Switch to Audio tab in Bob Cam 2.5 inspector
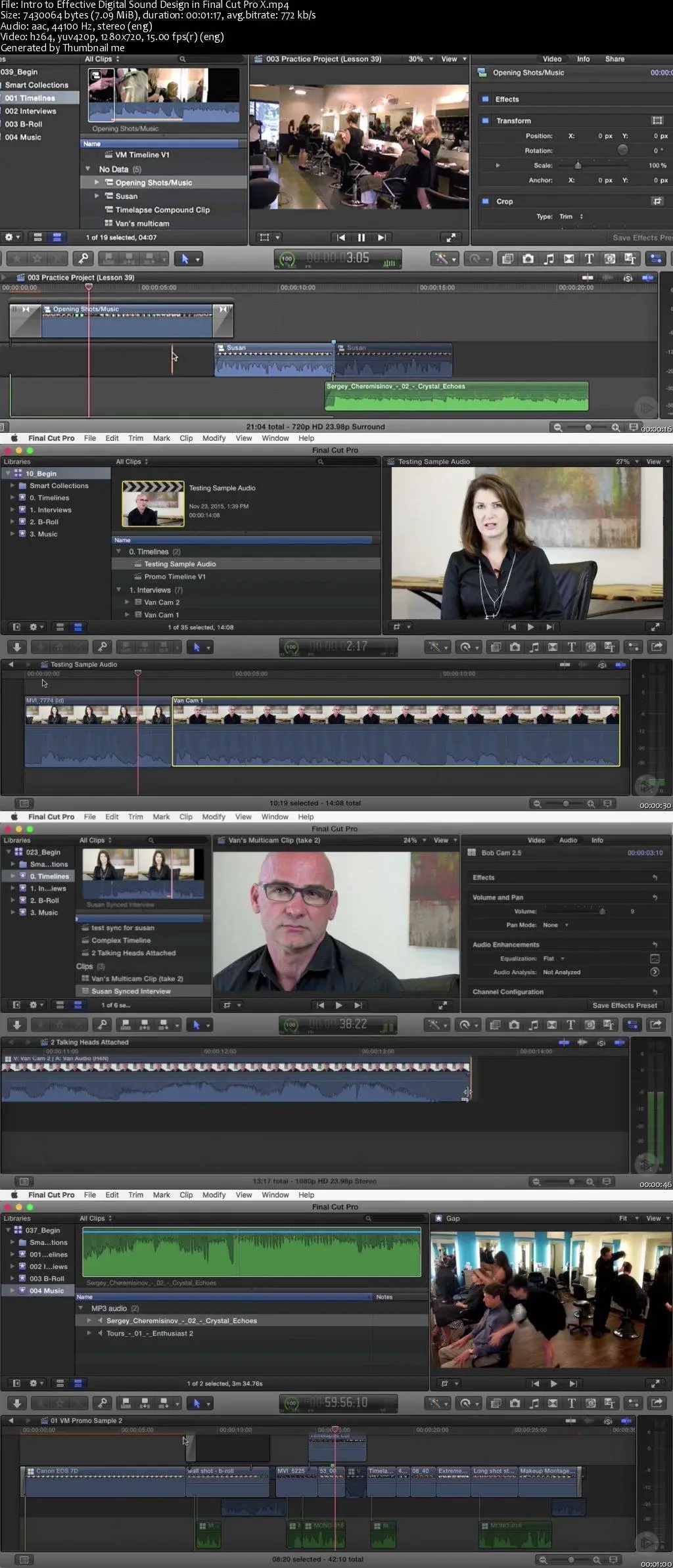Screen dimensions: 673x1568 point(568,840)
